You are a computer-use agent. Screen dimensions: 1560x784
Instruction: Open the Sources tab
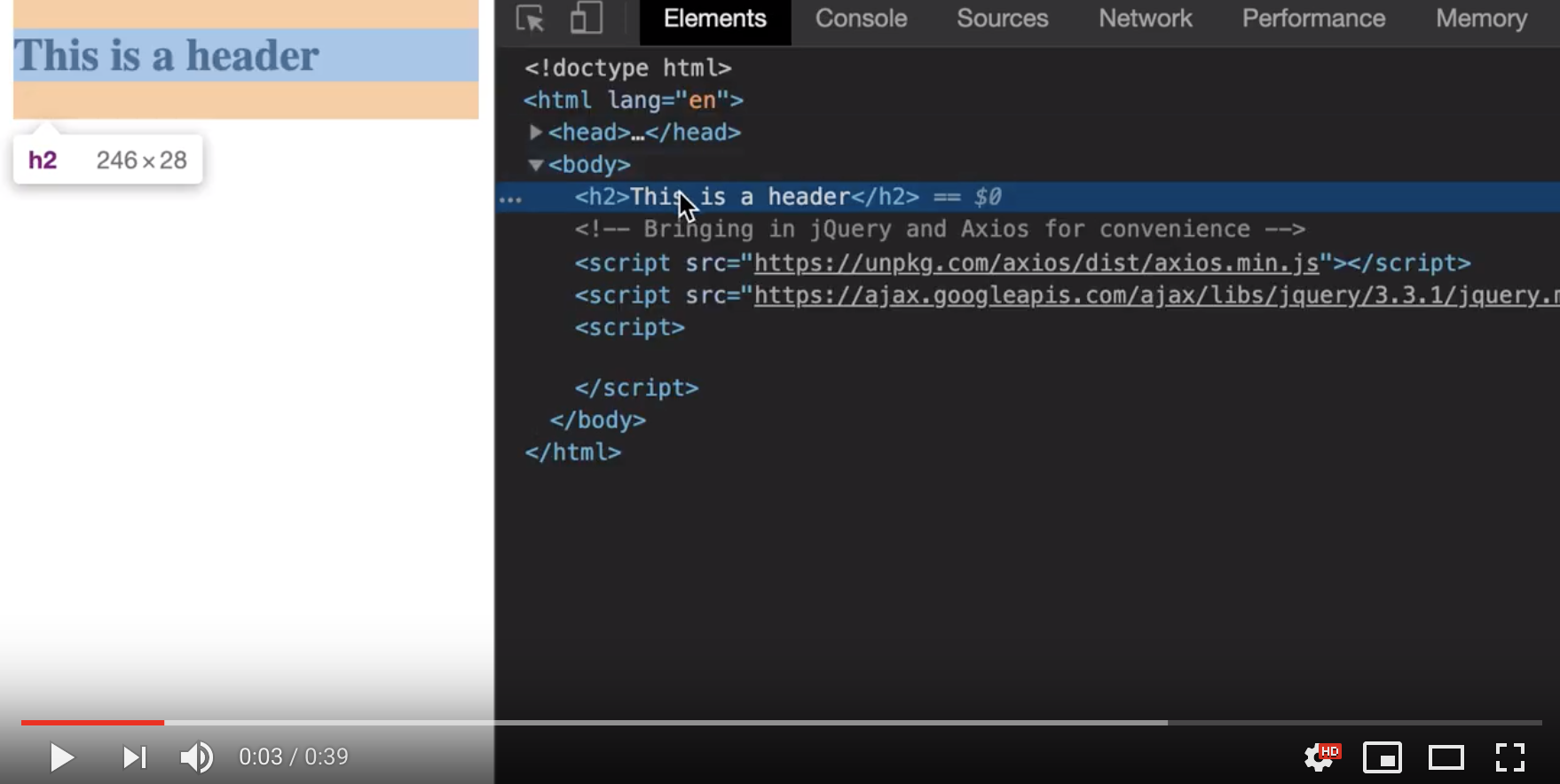click(1003, 19)
